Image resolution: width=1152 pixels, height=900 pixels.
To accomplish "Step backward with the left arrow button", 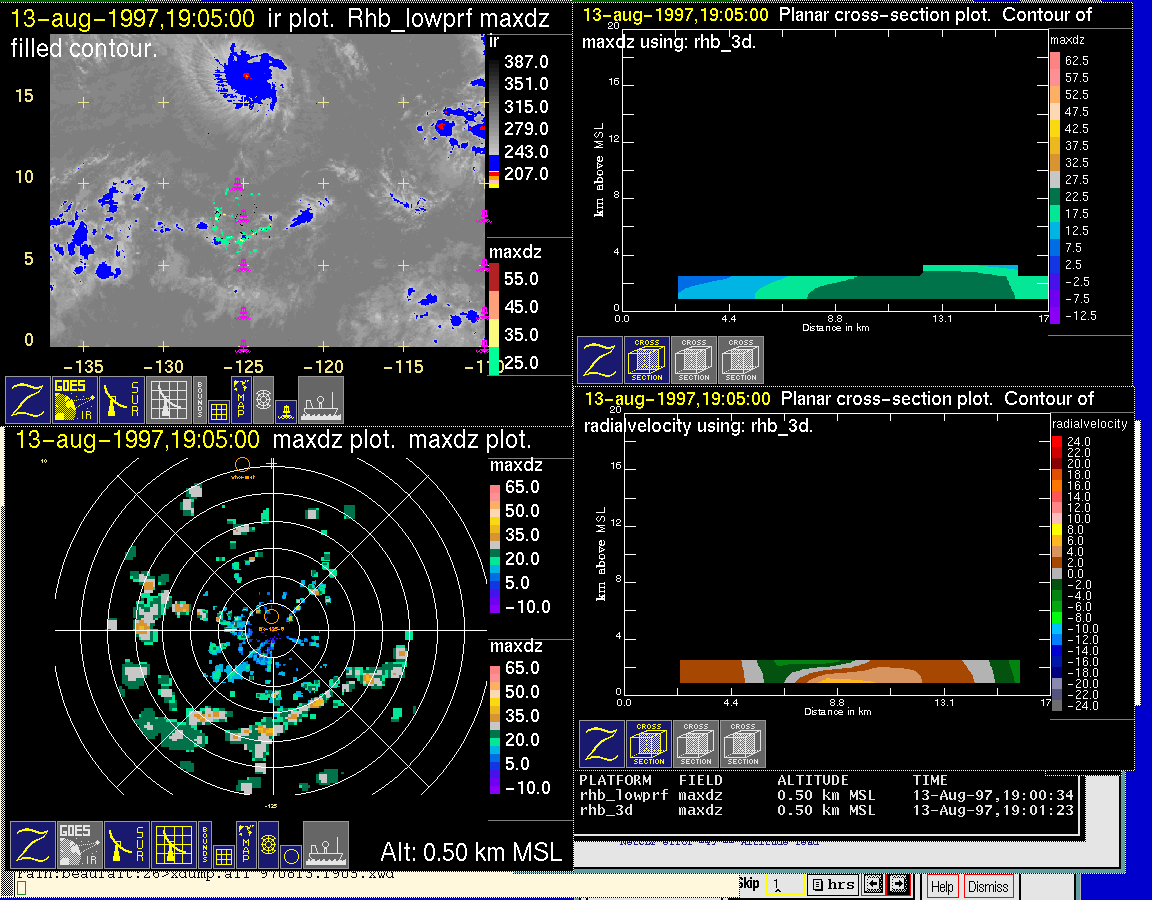I will (873, 885).
